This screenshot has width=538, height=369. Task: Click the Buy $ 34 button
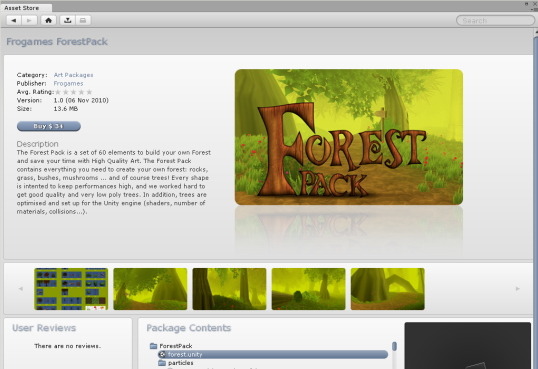click(x=49, y=126)
